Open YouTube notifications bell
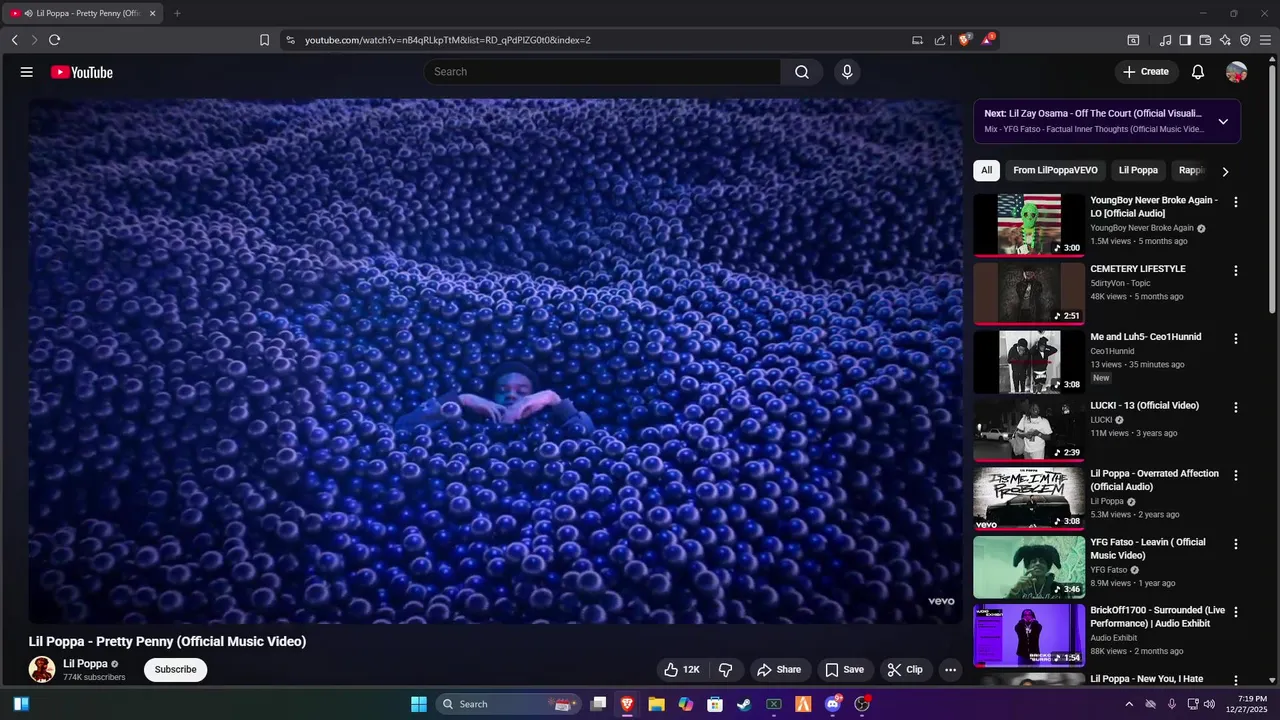 click(1198, 72)
